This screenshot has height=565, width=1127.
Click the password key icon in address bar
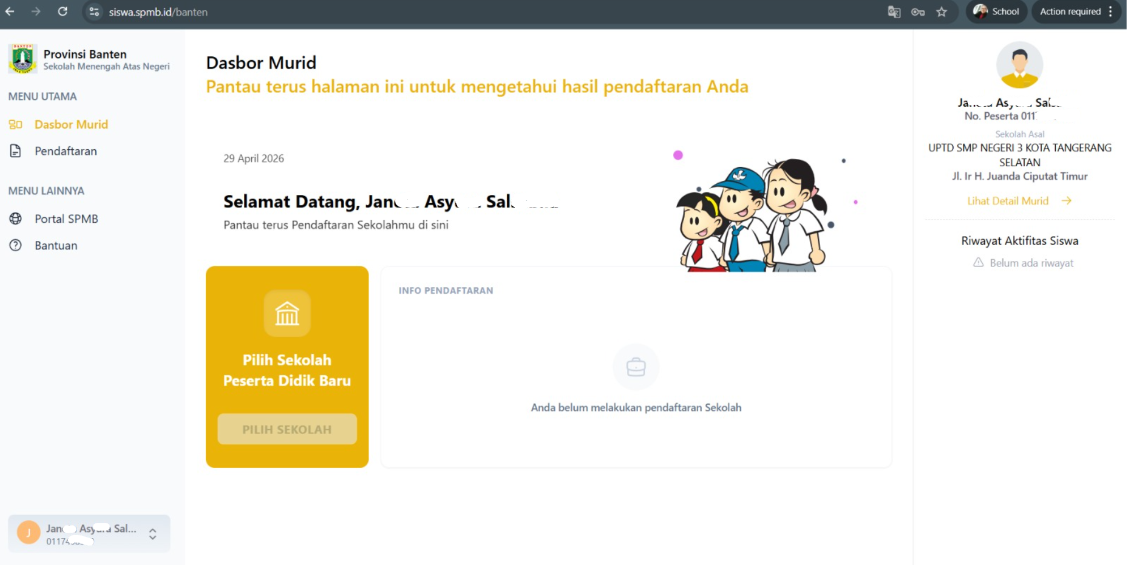pos(918,12)
